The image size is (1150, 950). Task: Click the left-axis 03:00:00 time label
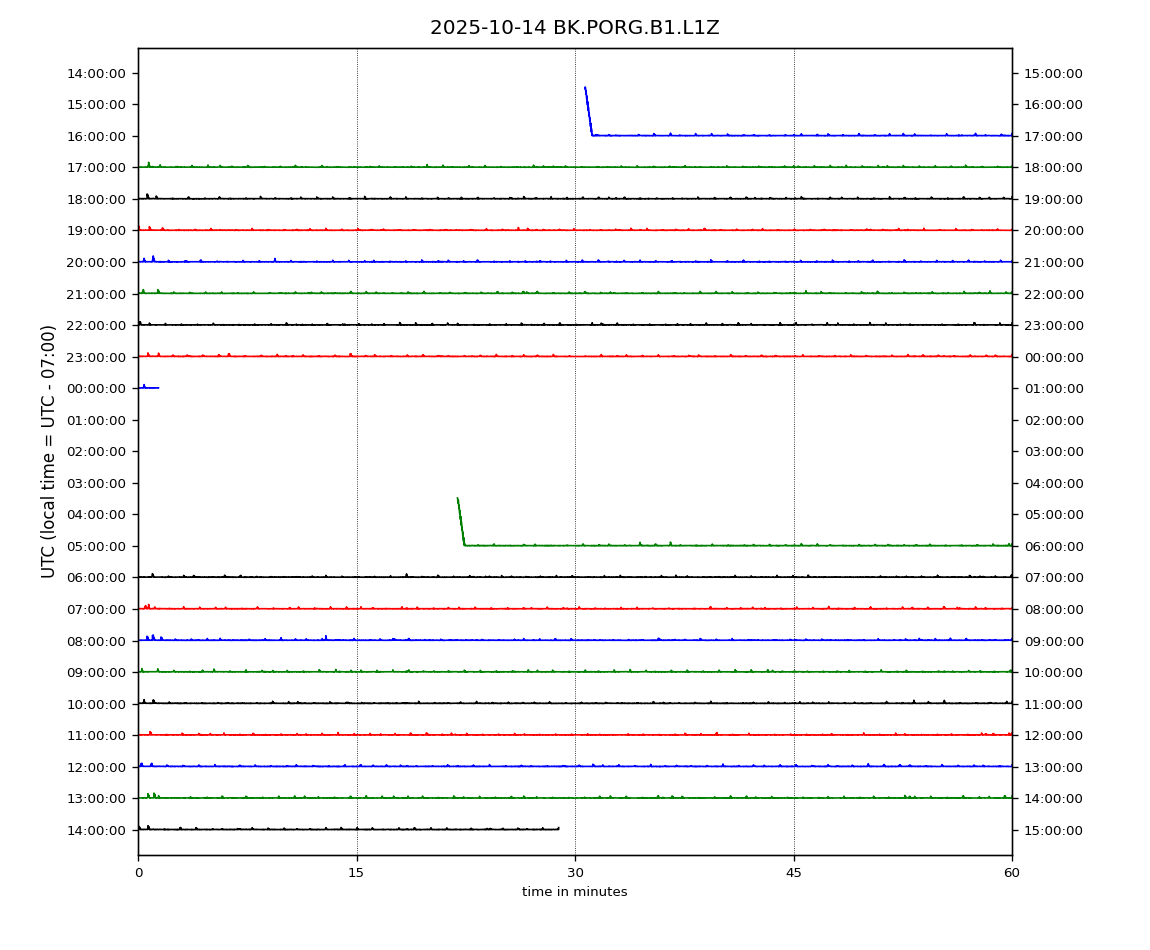coord(96,483)
